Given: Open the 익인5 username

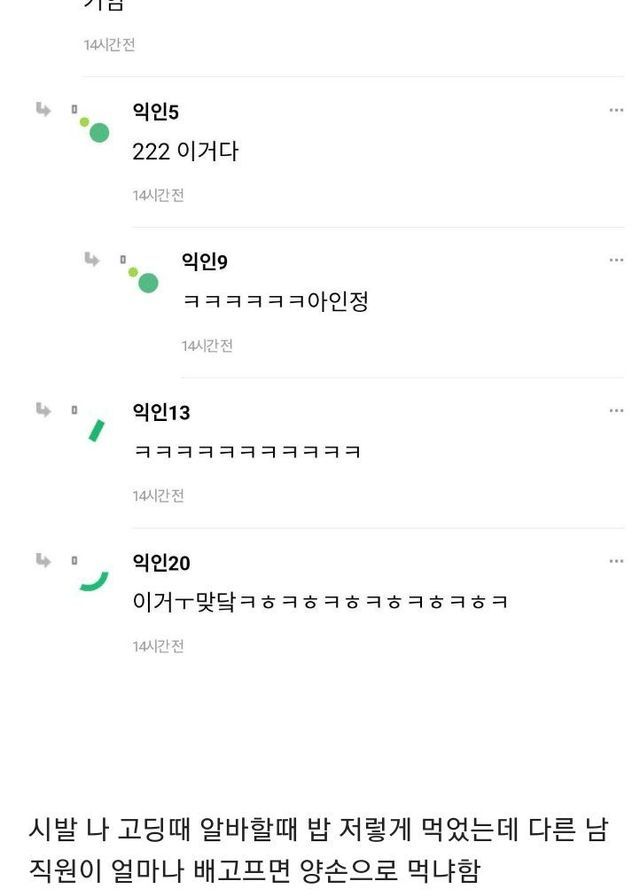Looking at the screenshot, I should (155, 111).
